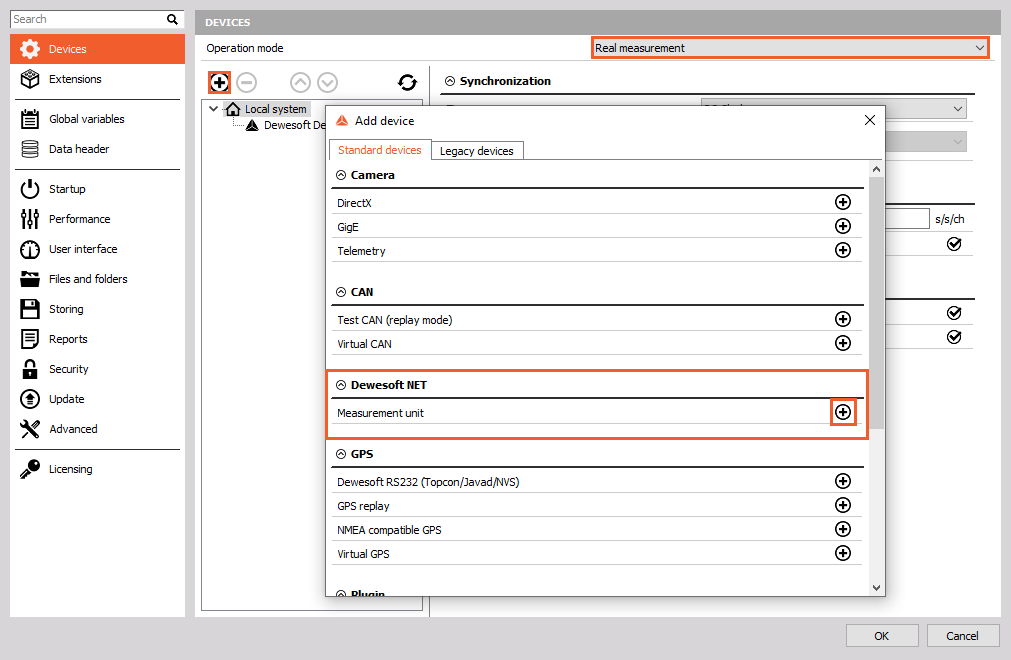Select the NMEA compatible GPS entry text

[389, 530]
